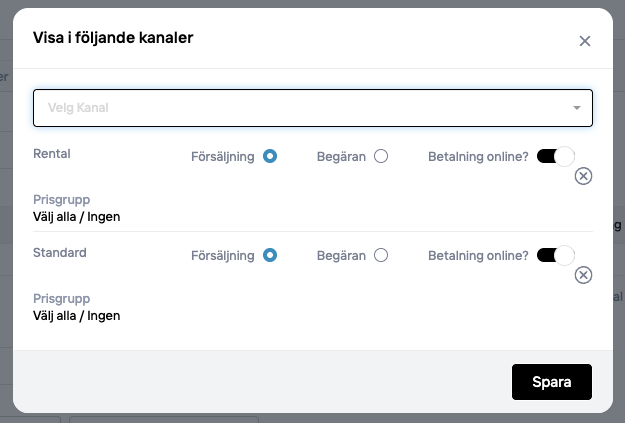This screenshot has width=625, height=423.
Task: Click Välj alla under Standard Prisgrupp
Action: tap(56, 315)
